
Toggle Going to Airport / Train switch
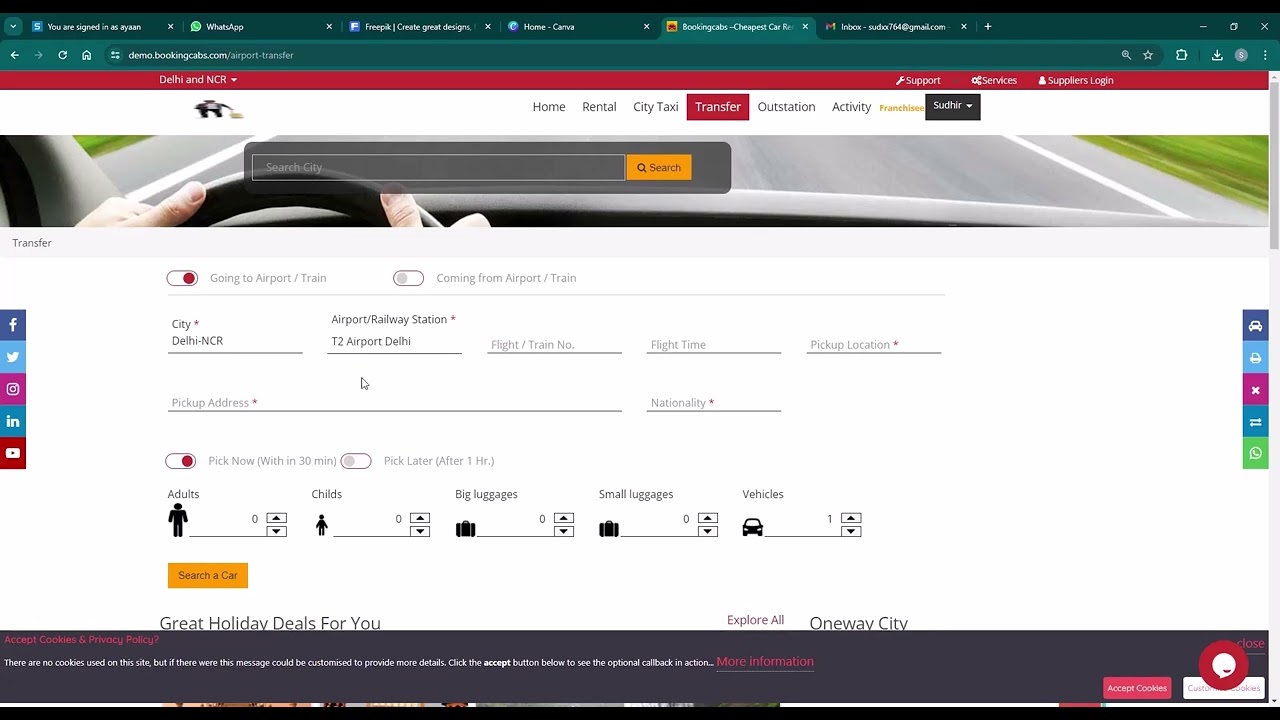[182, 278]
